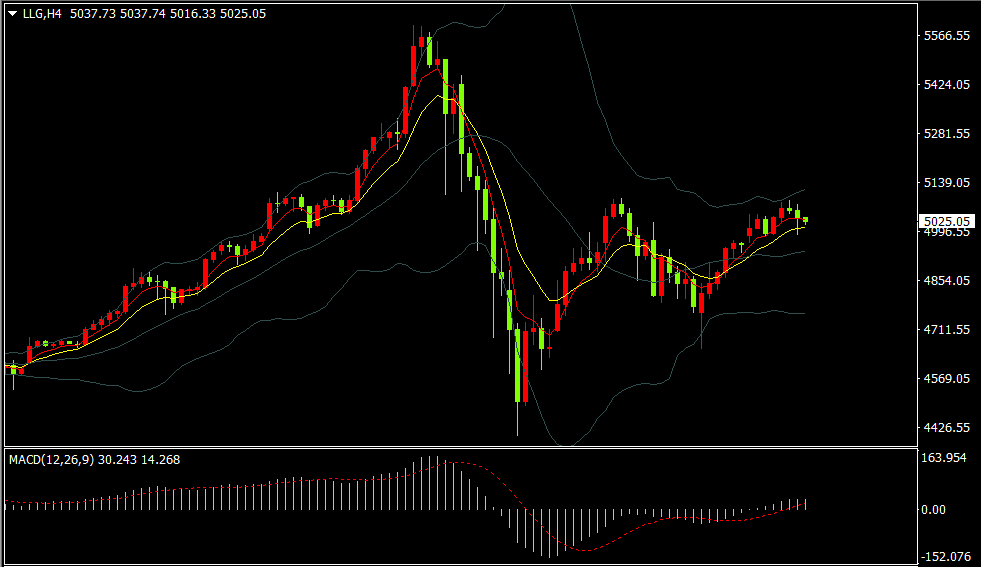Viewport: 981px width, 567px height.
Task: Click the 5566.55 price axis label
Action: (947, 36)
